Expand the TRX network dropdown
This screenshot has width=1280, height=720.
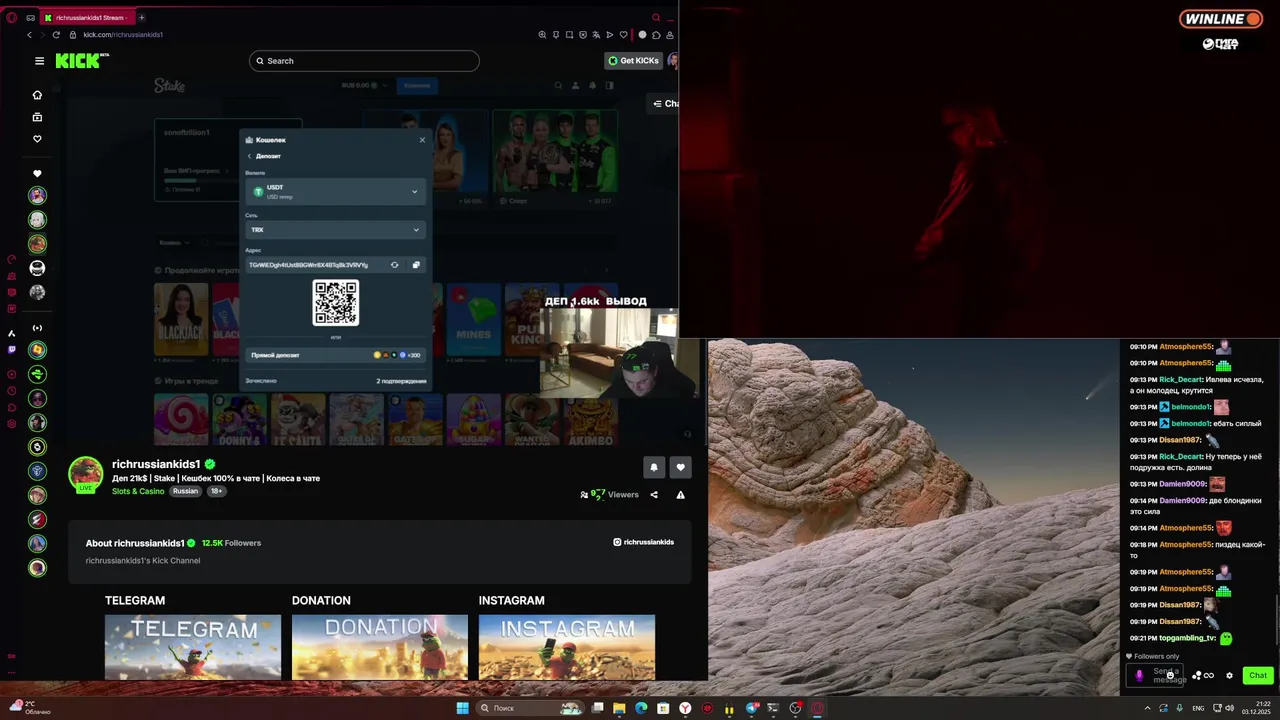(336, 230)
